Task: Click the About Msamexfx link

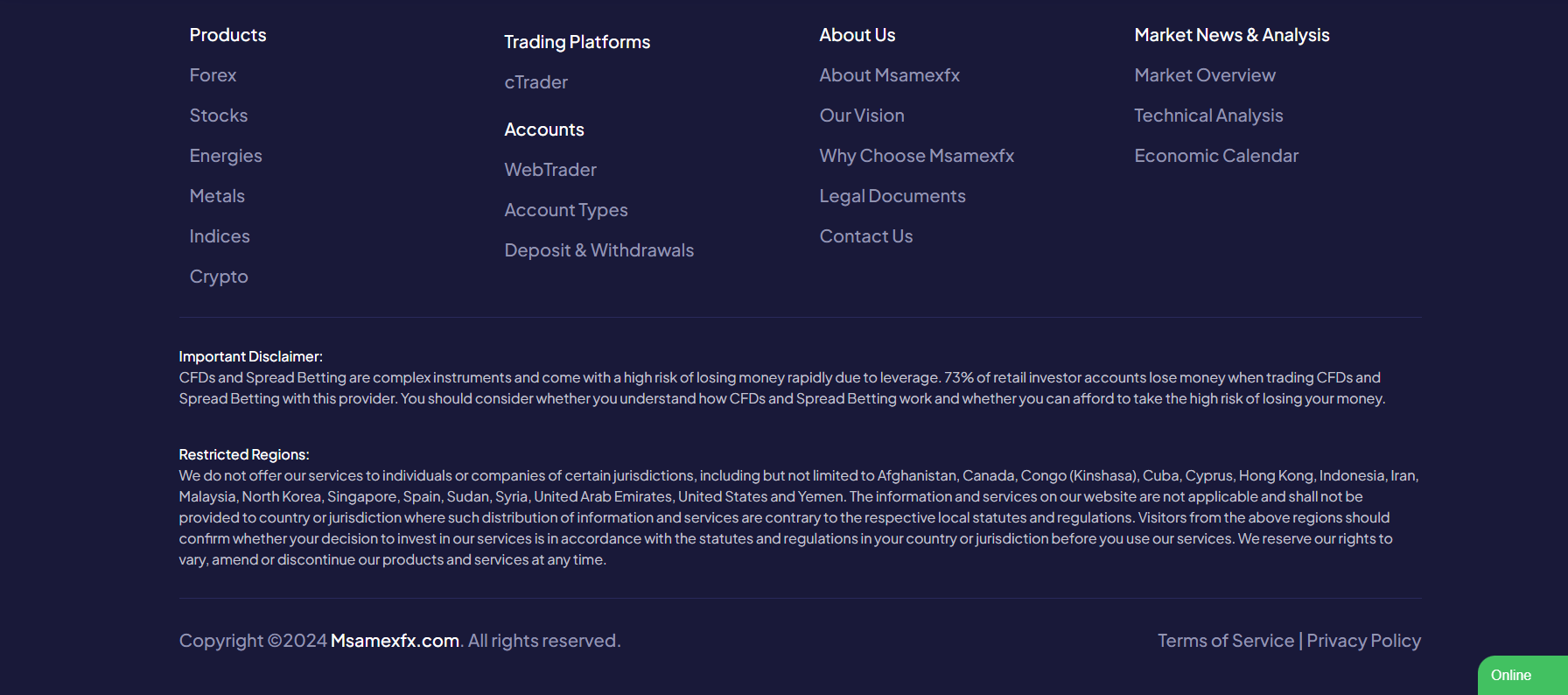Action: point(889,75)
